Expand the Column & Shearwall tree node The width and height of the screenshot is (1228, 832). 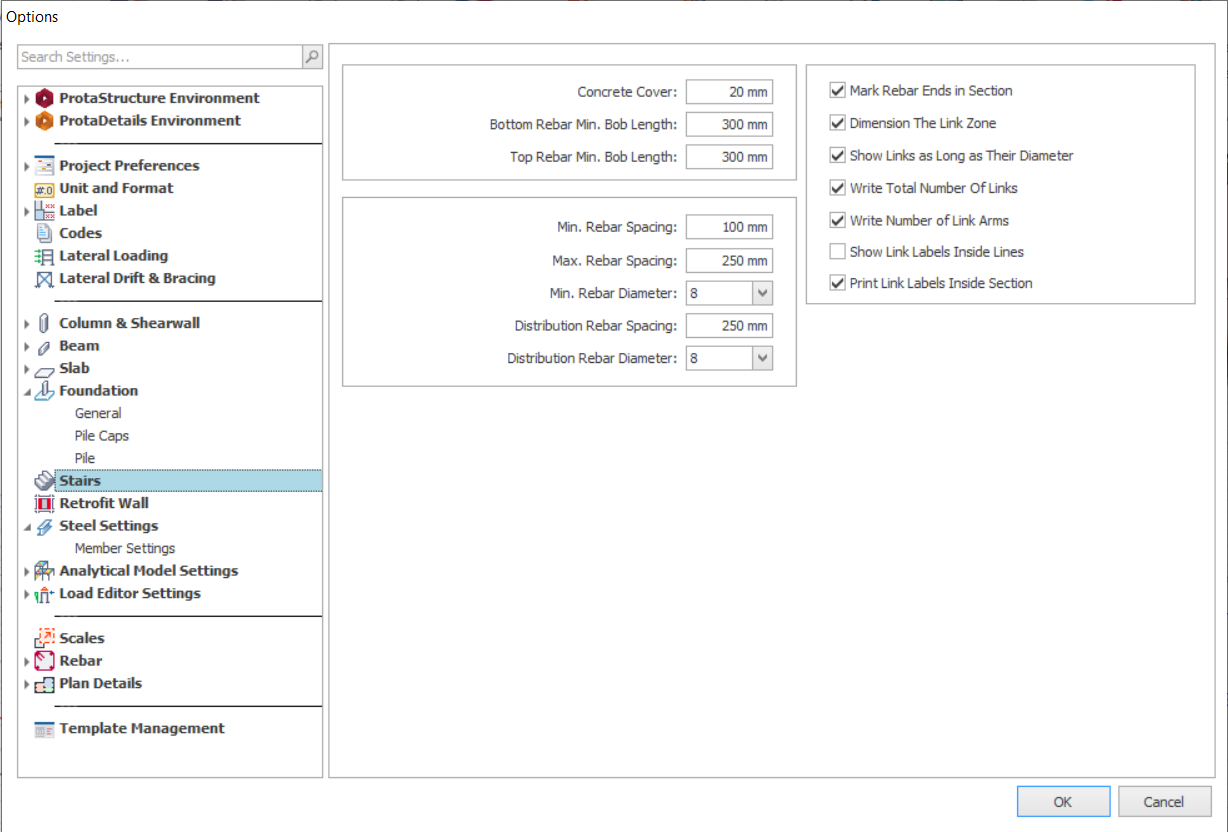tap(27, 324)
